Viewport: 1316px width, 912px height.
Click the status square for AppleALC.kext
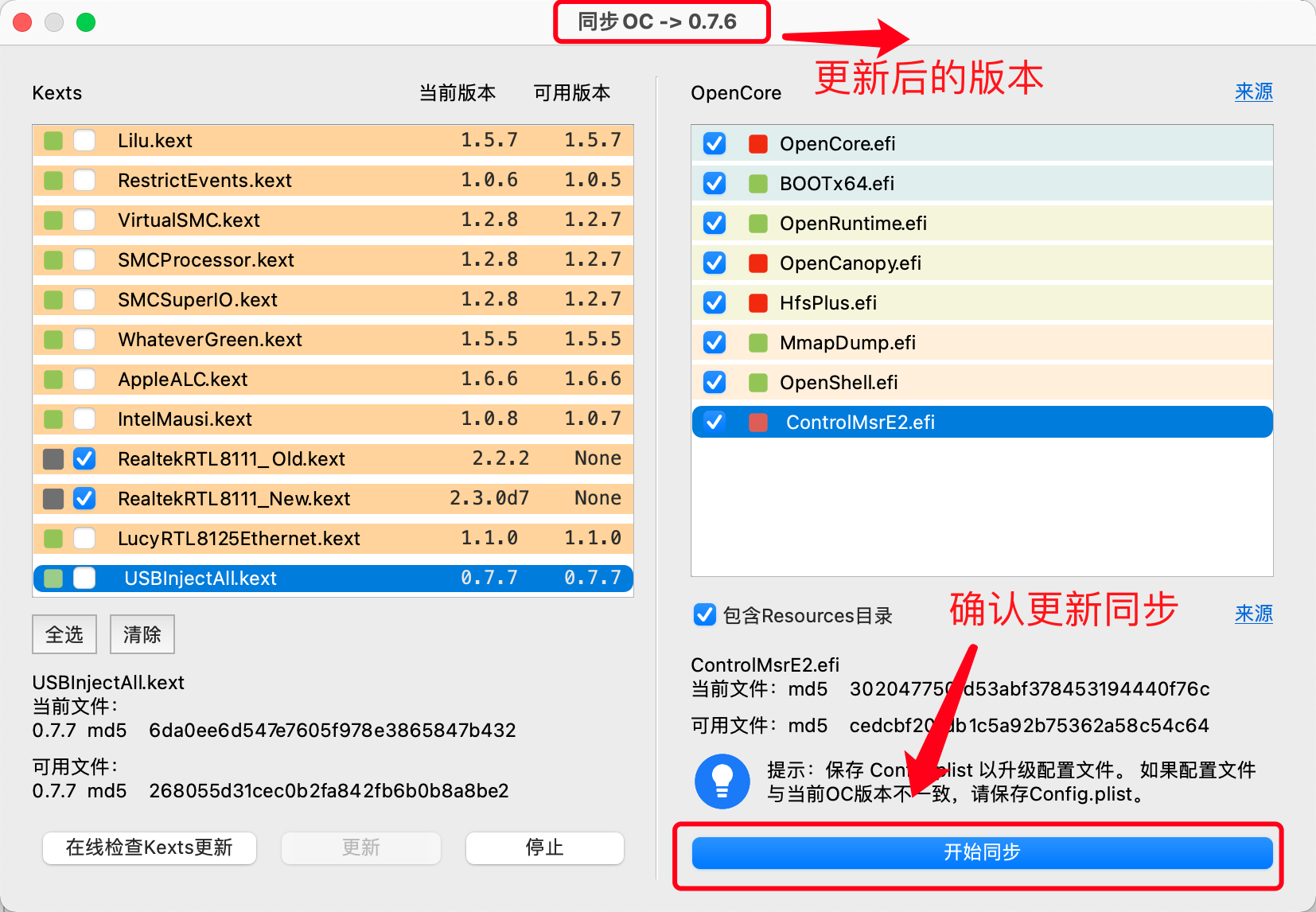[x=53, y=380]
